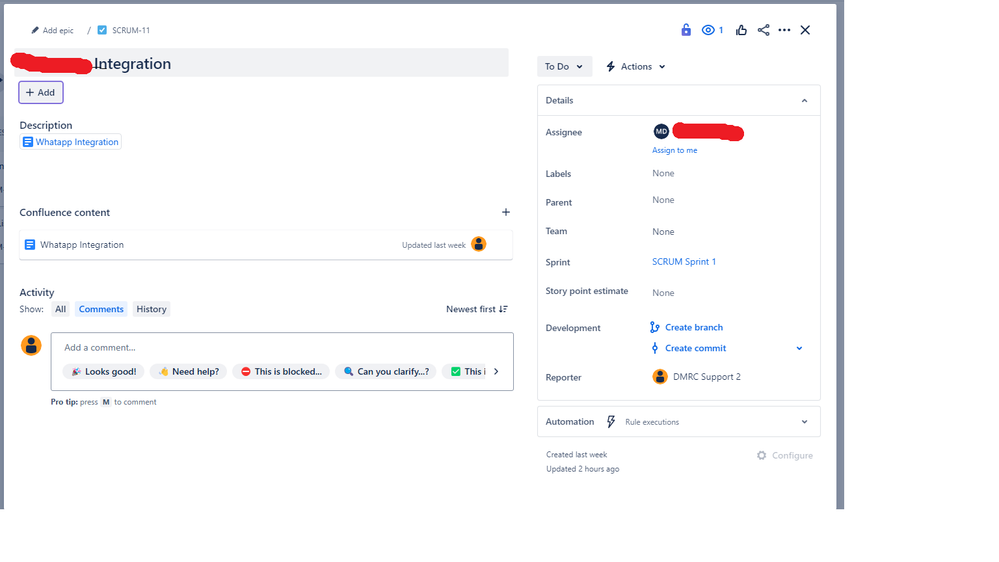
Task: Click the Automation lightning bolt icon
Action: tap(611, 422)
